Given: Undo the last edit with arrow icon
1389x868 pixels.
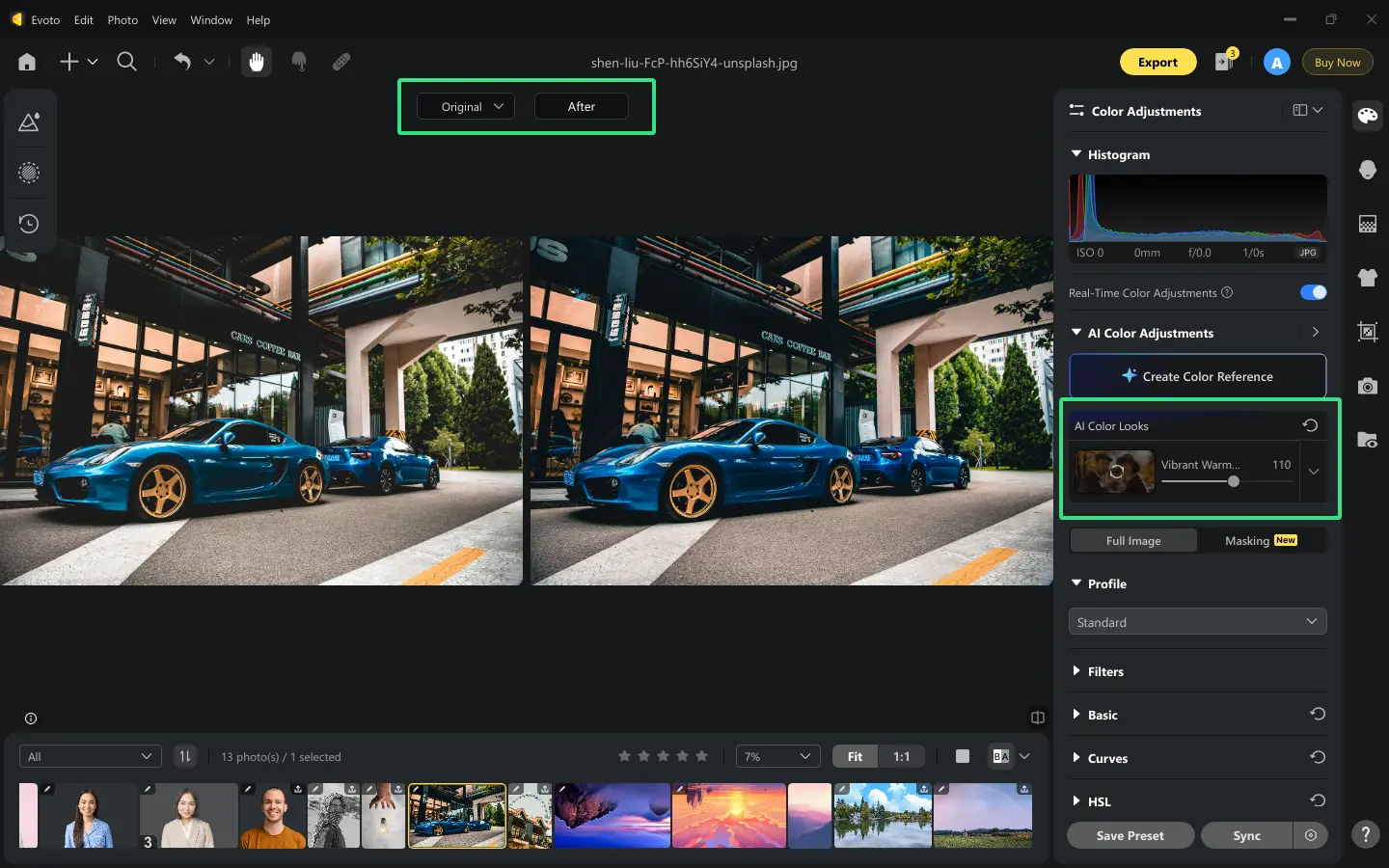Looking at the screenshot, I should point(182,62).
